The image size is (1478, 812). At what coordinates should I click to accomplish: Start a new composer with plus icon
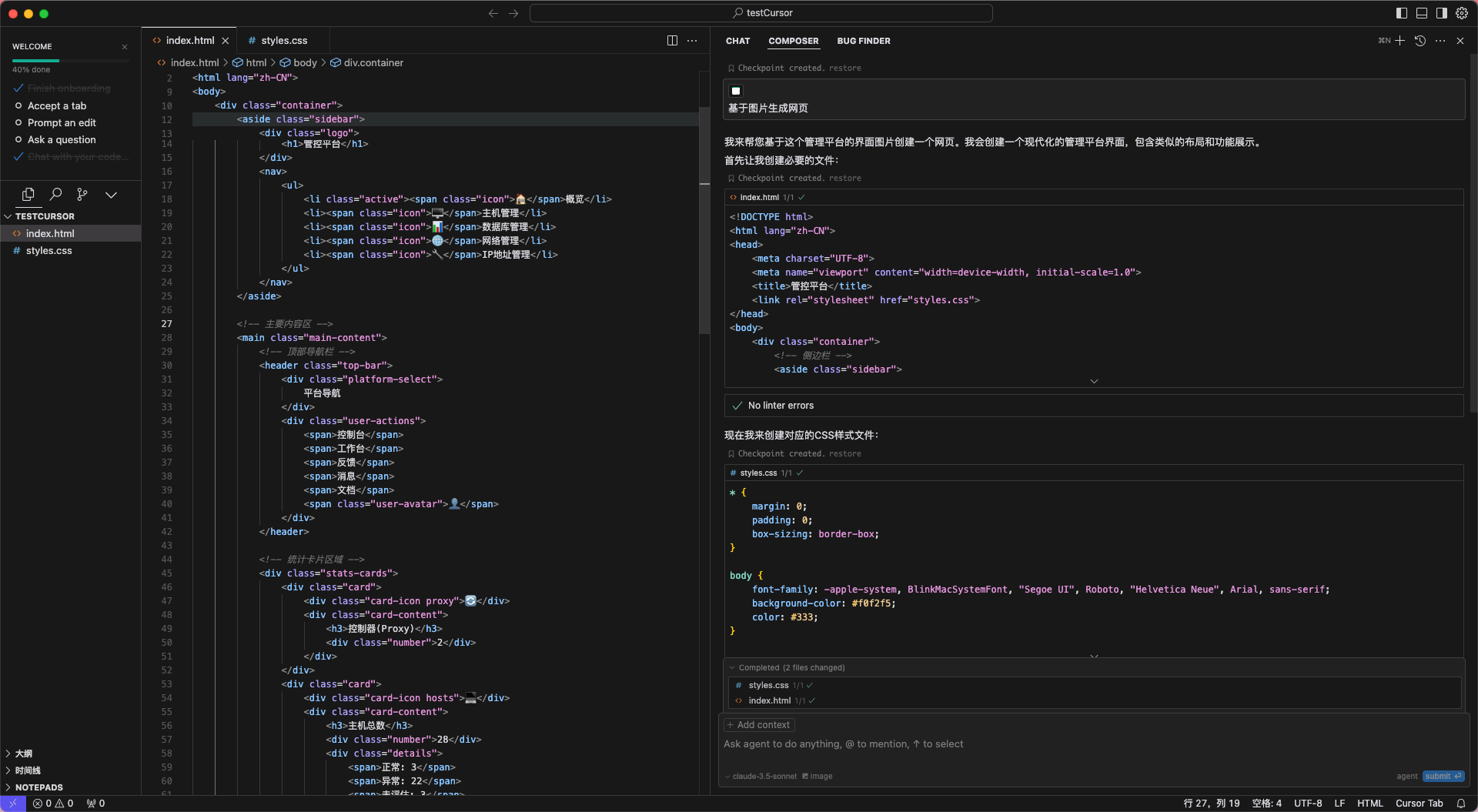pyautogui.click(x=1399, y=41)
